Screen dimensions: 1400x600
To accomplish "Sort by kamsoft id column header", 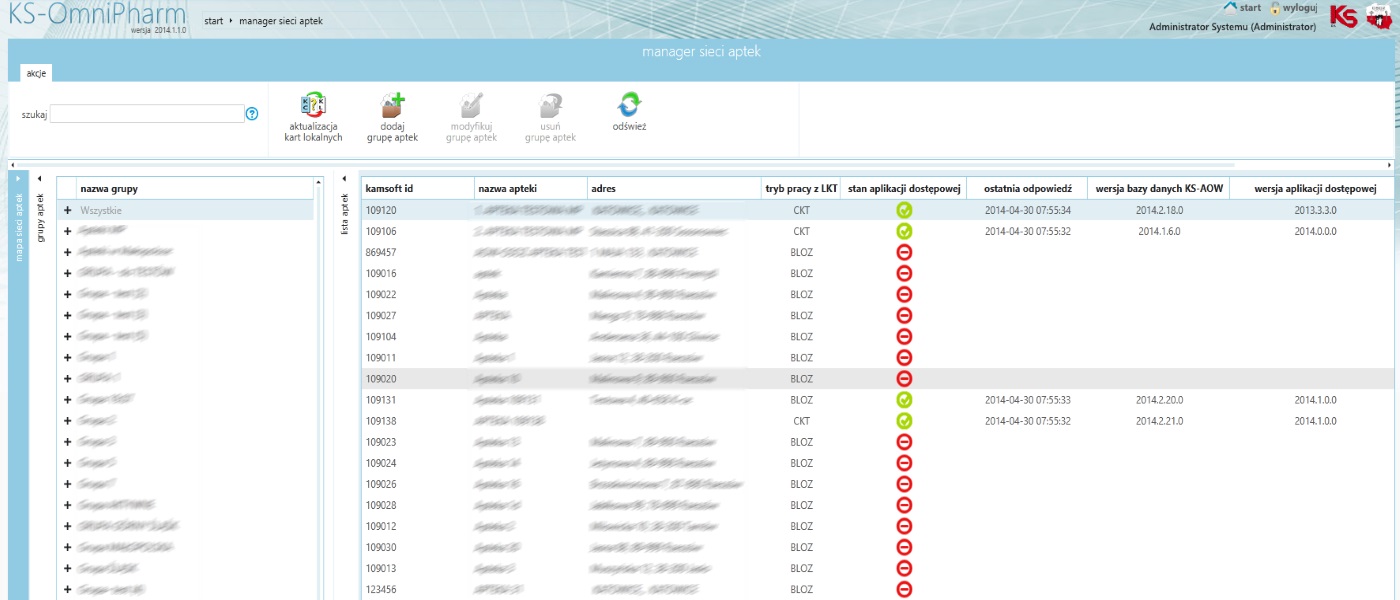I will (x=390, y=188).
